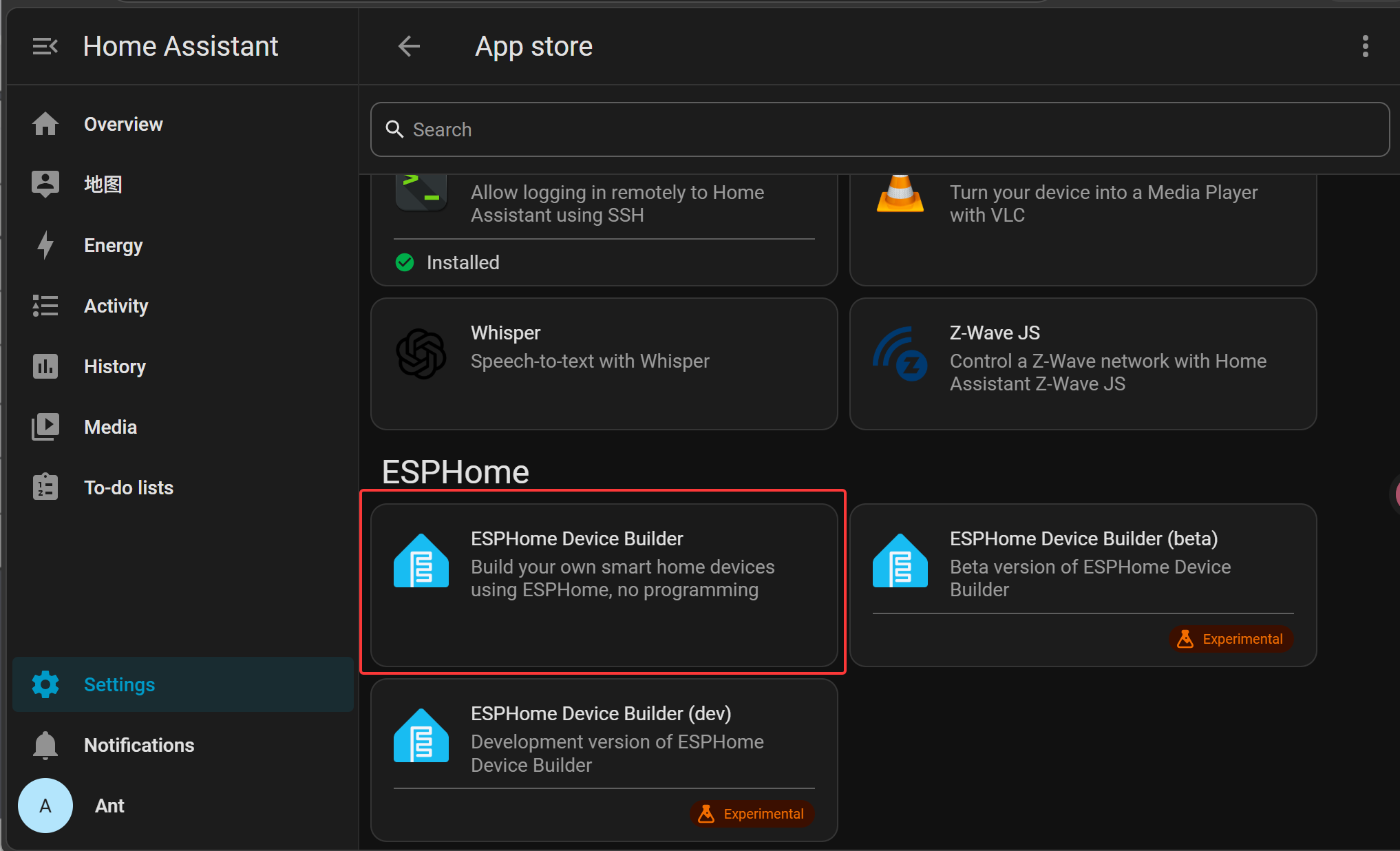Click the Whisper app logo icon

[421, 353]
